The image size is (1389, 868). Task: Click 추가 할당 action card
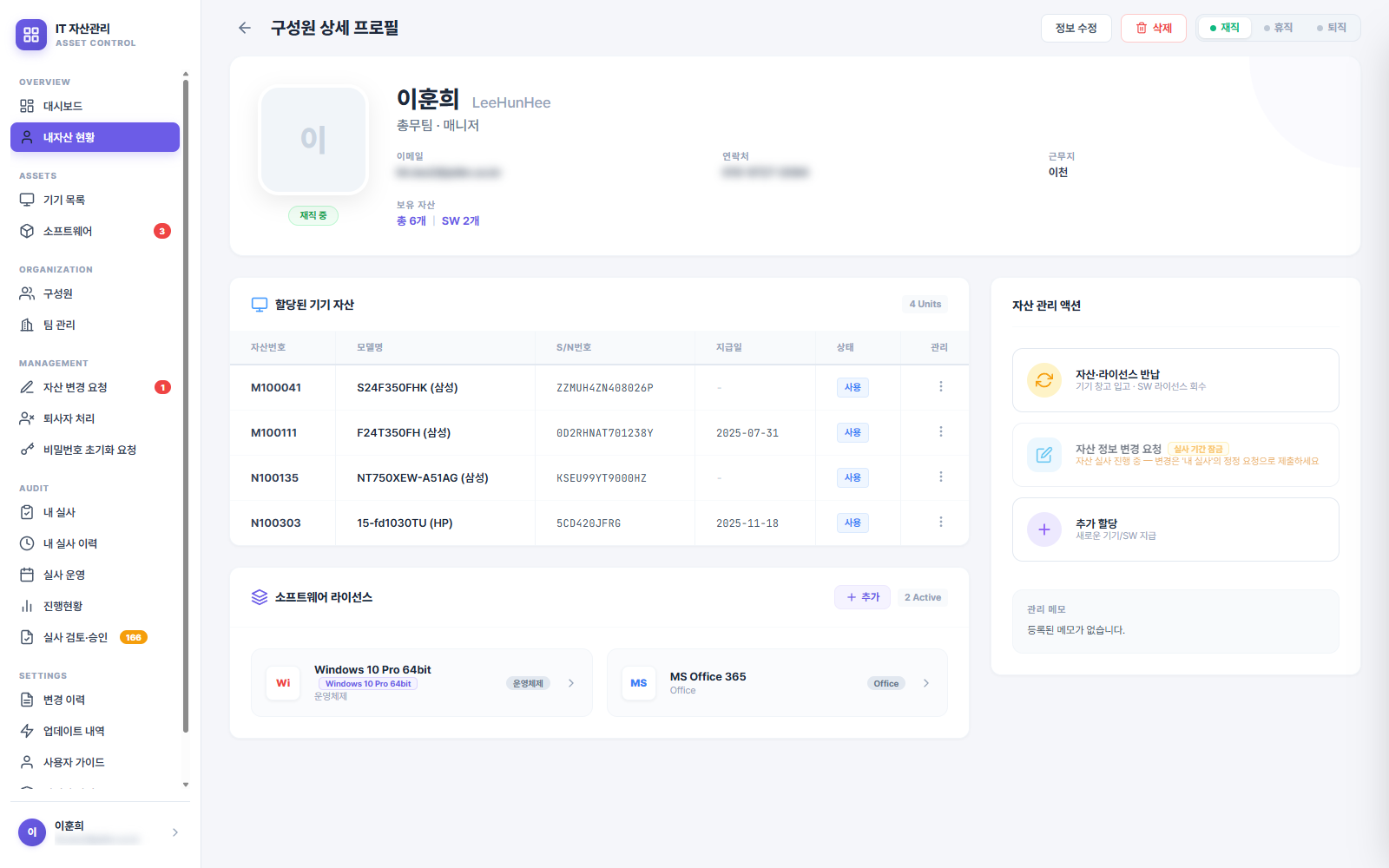coord(1175,529)
